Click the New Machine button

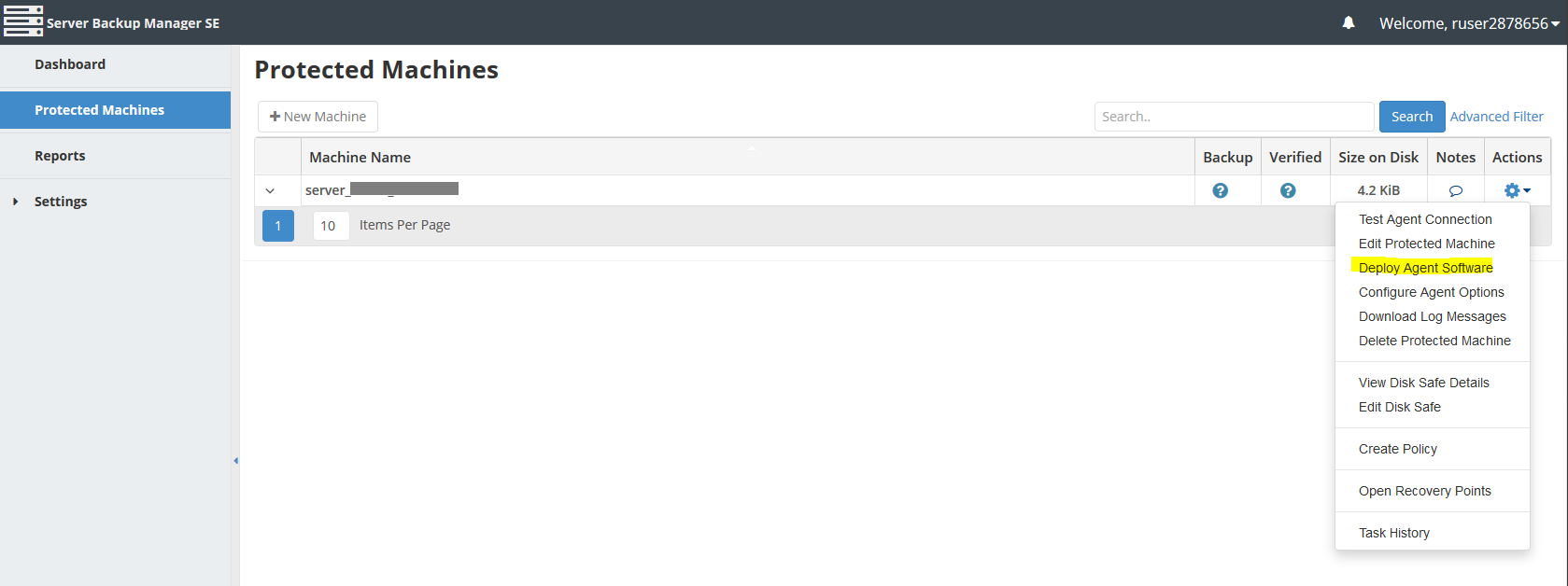(x=318, y=117)
